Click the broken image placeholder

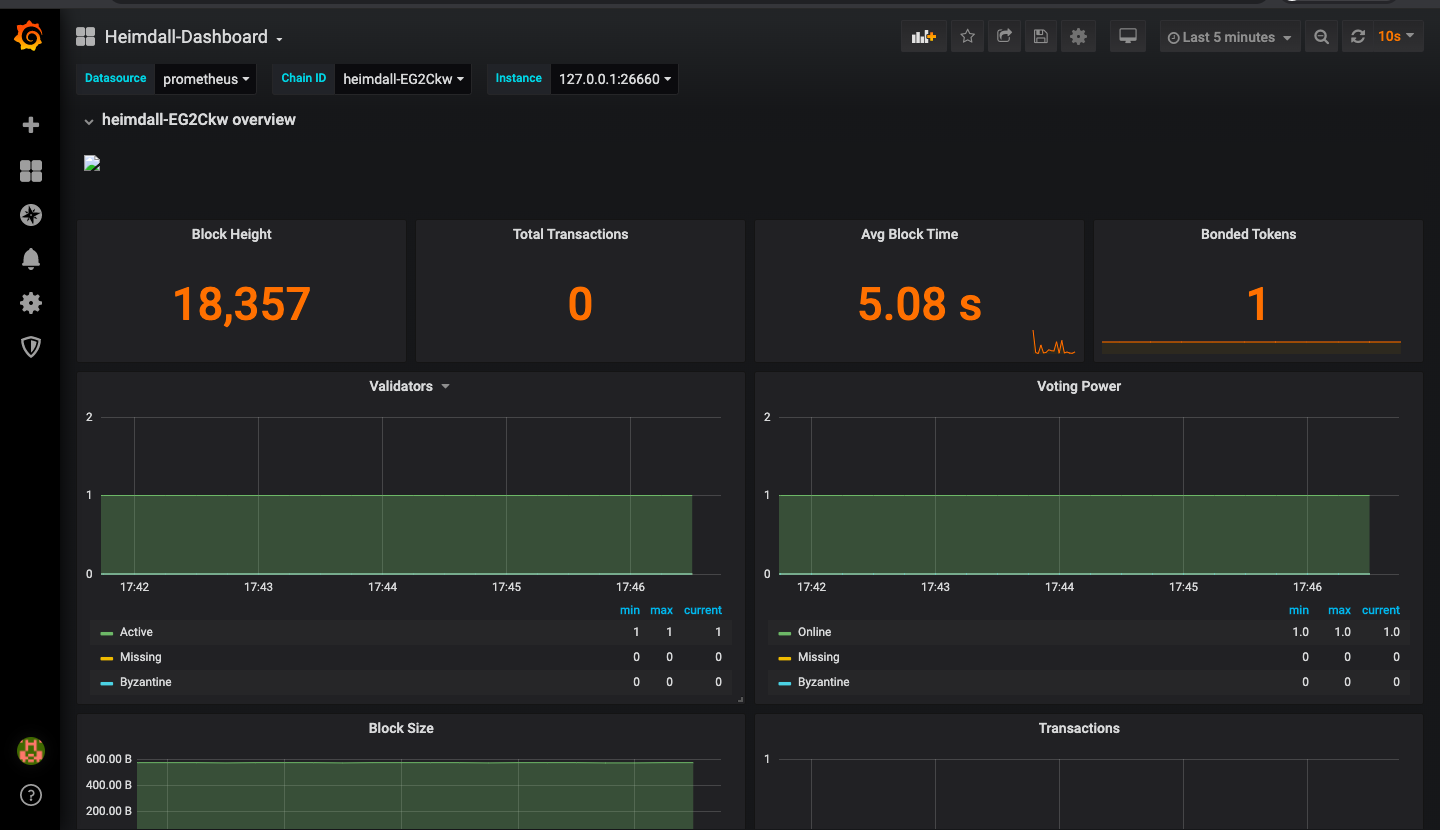pos(92,164)
